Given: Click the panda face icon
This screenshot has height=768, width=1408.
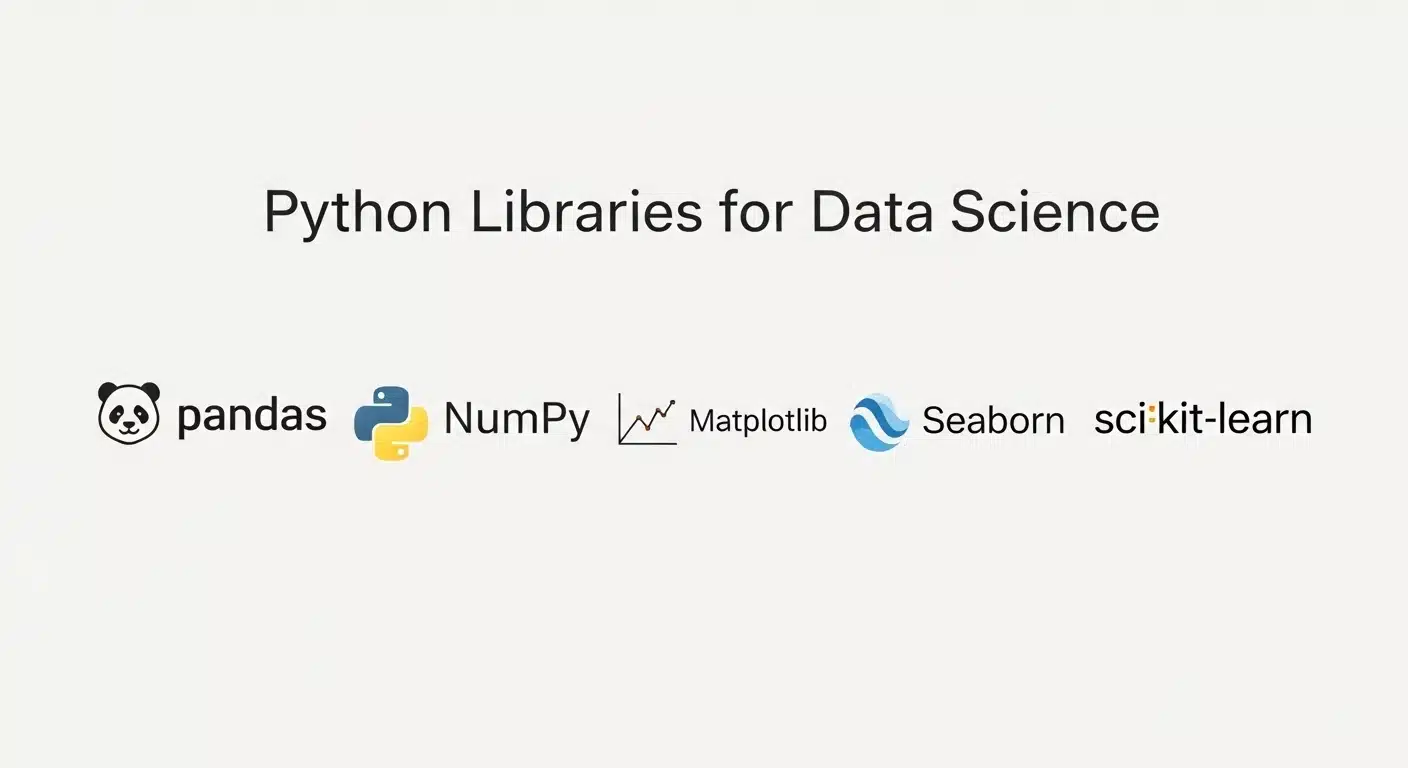Looking at the screenshot, I should (129, 413).
